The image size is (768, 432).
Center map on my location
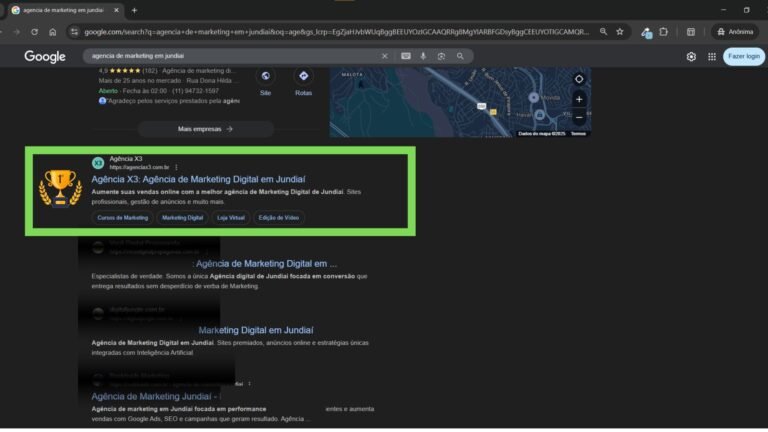pos(579,79)
